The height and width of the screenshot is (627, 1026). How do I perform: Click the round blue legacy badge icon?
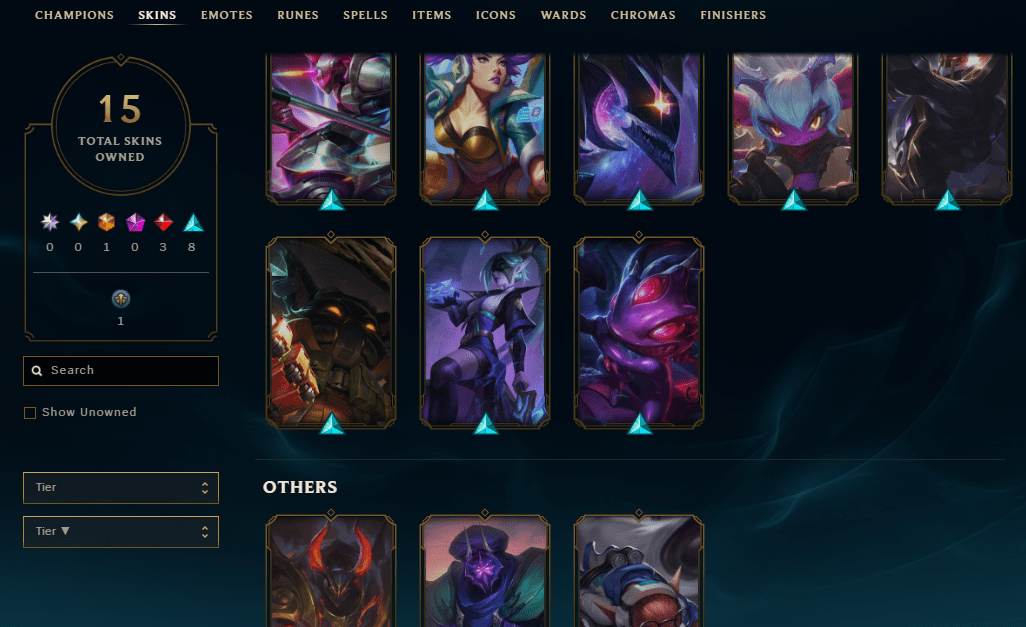pos(121,299)
